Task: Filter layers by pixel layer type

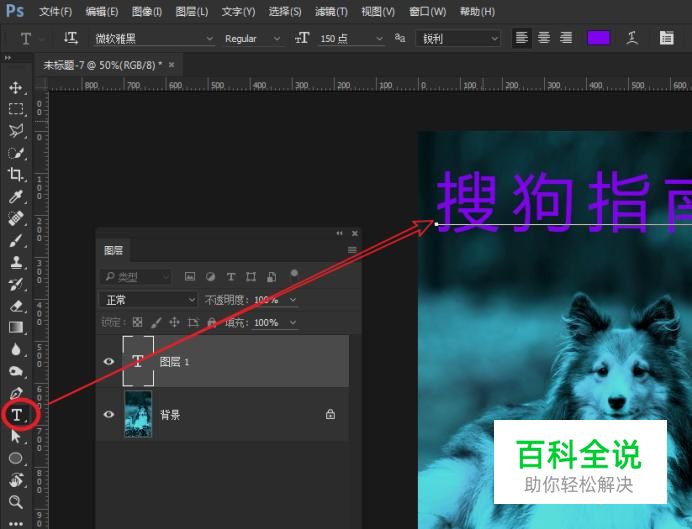Action: click(x=190, y=277)
